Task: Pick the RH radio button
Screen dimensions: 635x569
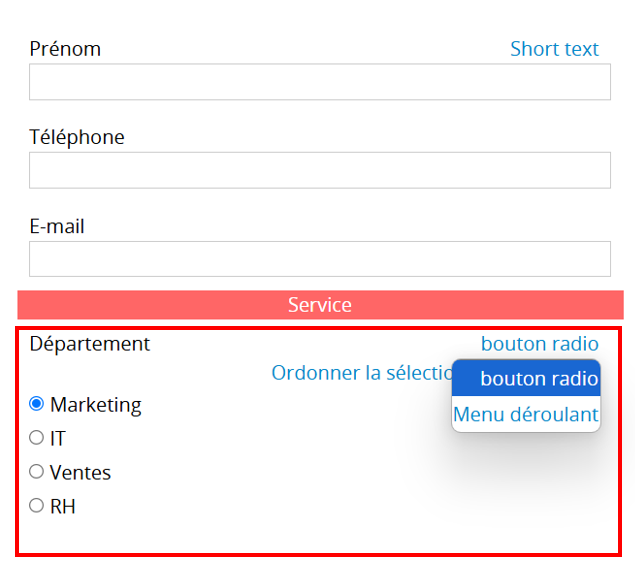Action: [36, 505]
